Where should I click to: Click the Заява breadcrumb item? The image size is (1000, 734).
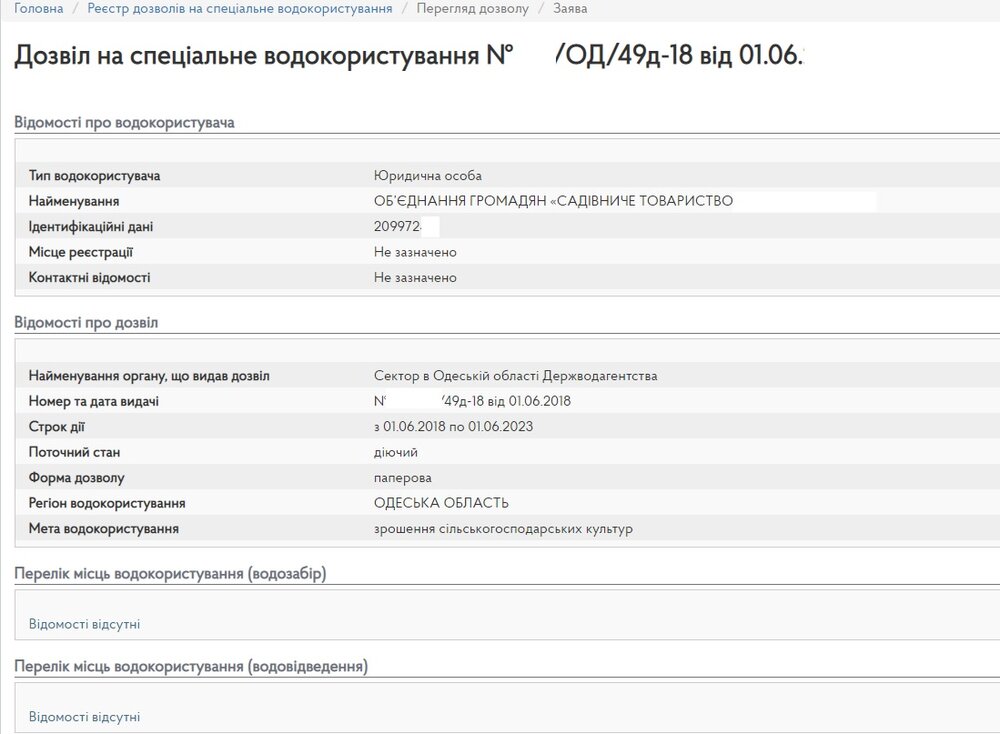tap(570, 8)
